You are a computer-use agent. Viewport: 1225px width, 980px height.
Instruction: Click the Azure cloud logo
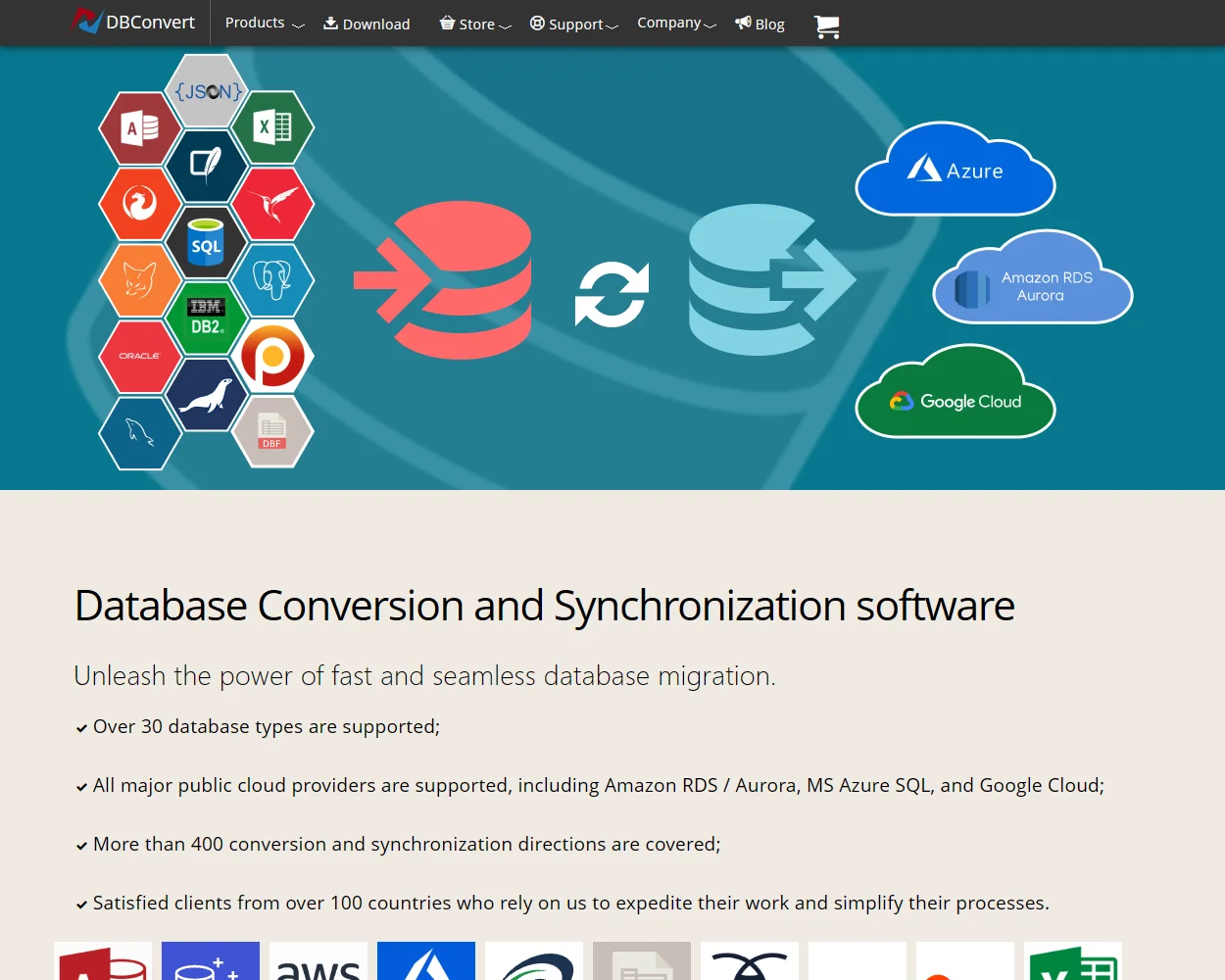click(955, 170)
